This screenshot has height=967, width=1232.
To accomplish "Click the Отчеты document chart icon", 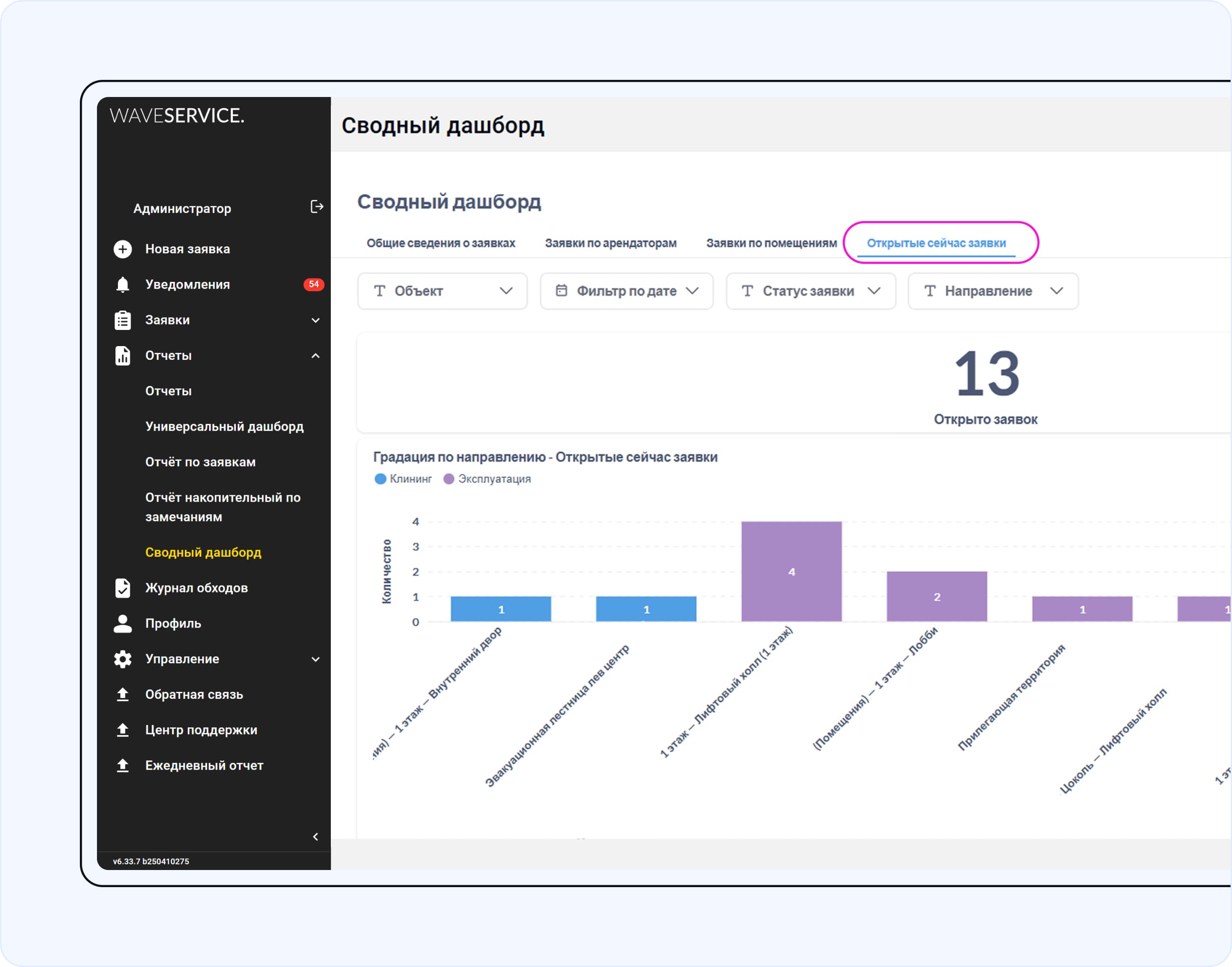I will [123, 356].
